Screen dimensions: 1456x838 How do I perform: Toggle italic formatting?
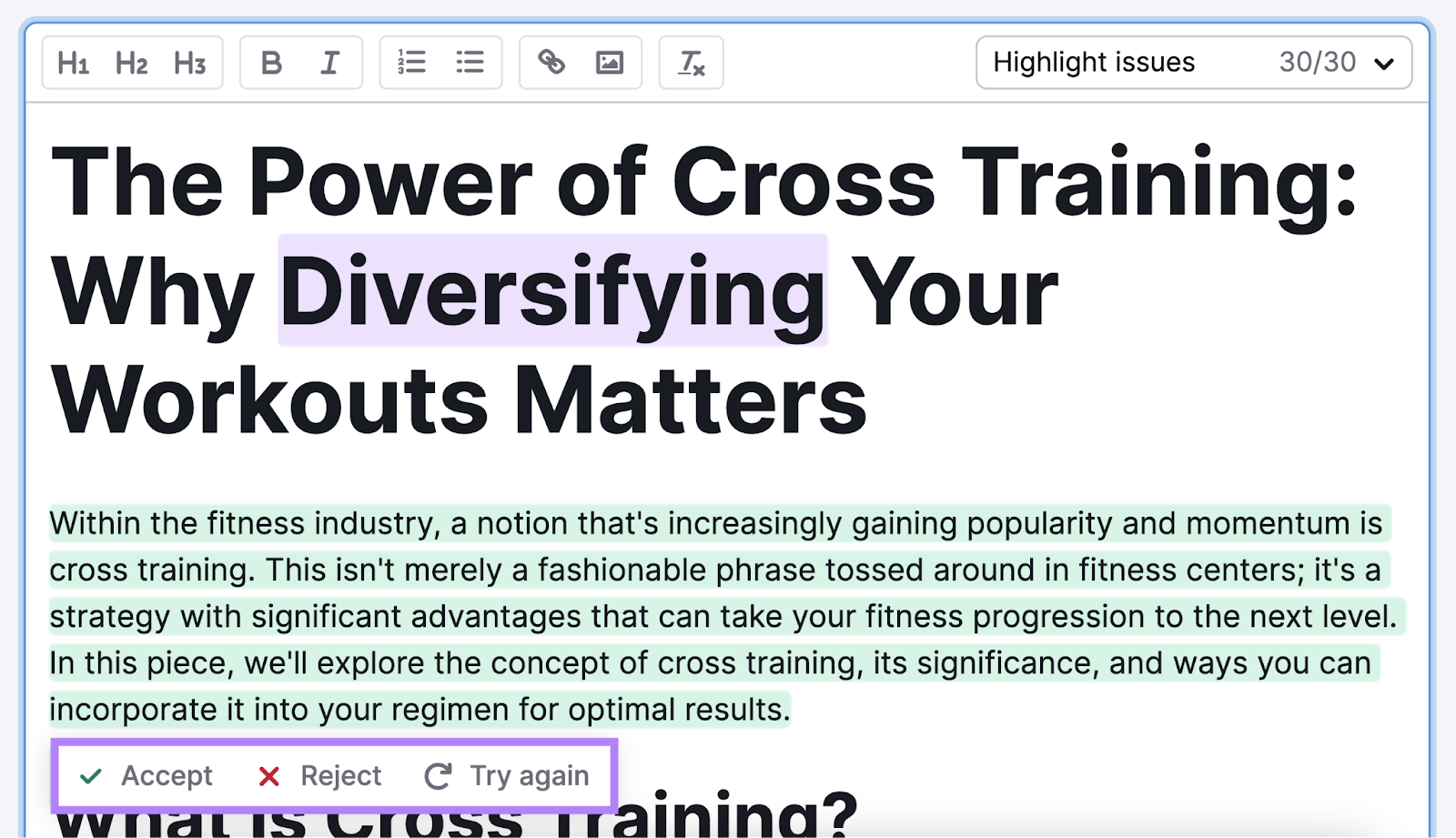pos(329,63)
